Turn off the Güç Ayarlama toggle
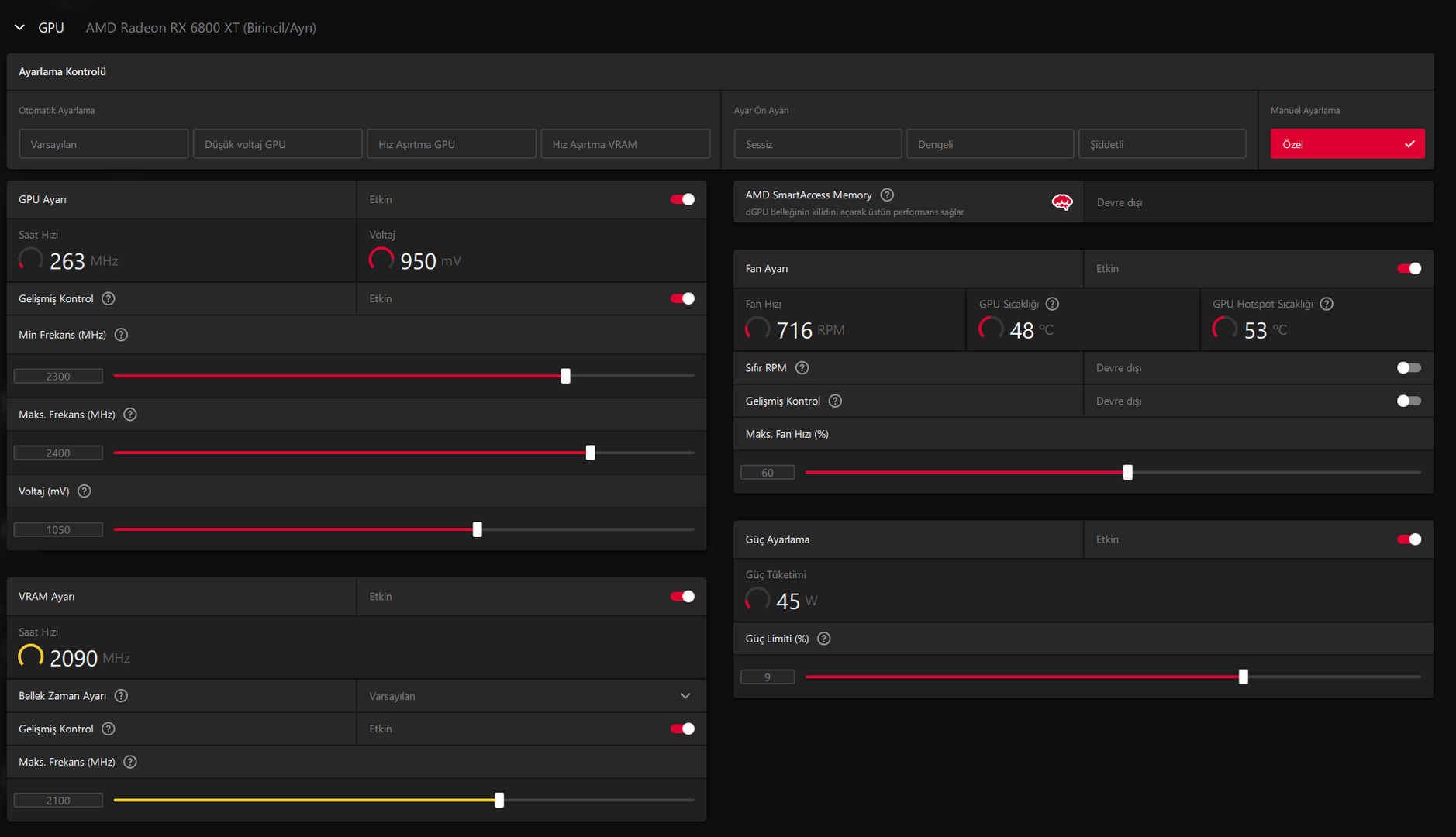Screen dimensions: 1456x837 pyautogui.click(x=1409, y=539)
